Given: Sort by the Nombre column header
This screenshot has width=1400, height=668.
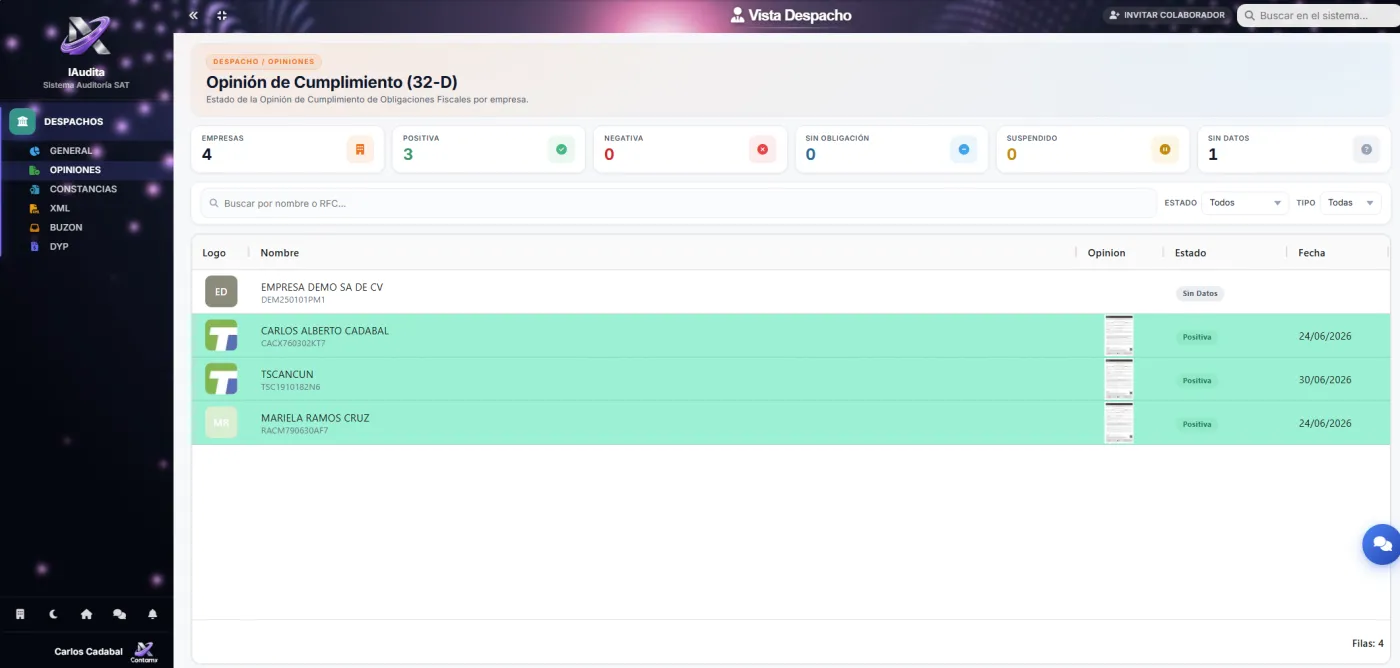Looking at the screenshot, I should coord(280,253).
